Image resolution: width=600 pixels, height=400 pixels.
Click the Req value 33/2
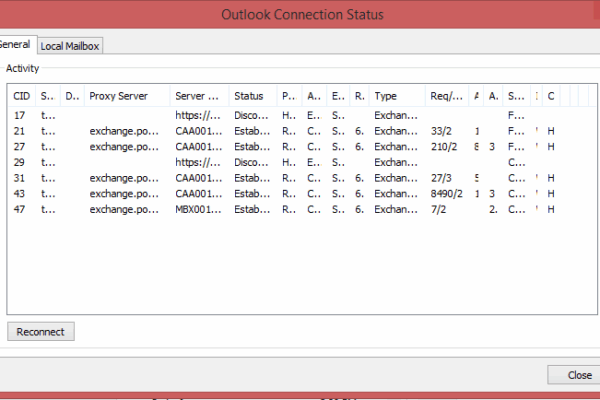click(x=441, y=131)
